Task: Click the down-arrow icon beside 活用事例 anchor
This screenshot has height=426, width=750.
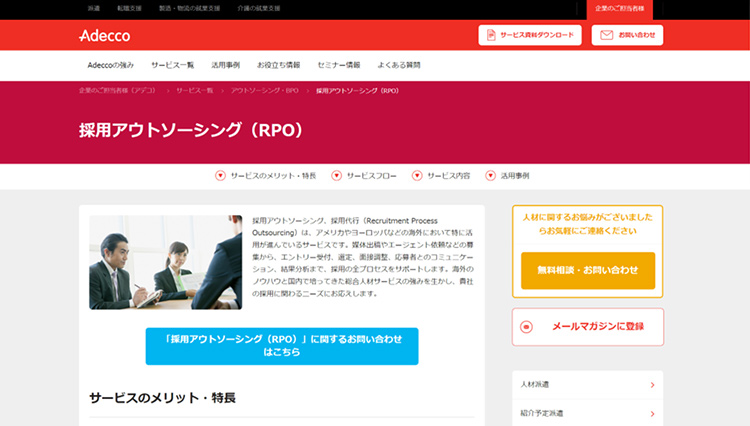Action: coord(491,176)
